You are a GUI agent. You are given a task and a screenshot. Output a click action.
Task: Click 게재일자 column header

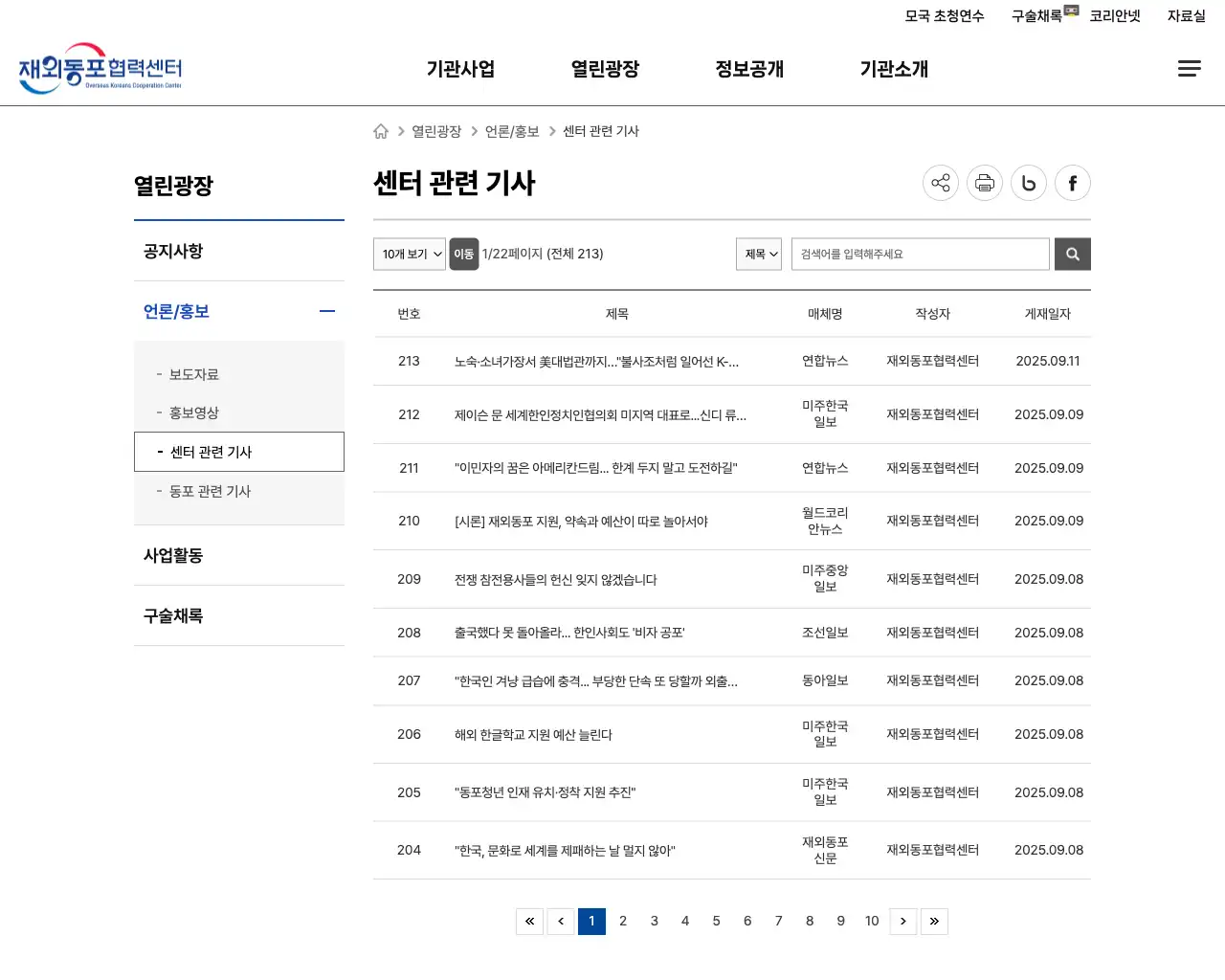[1048, 314]
